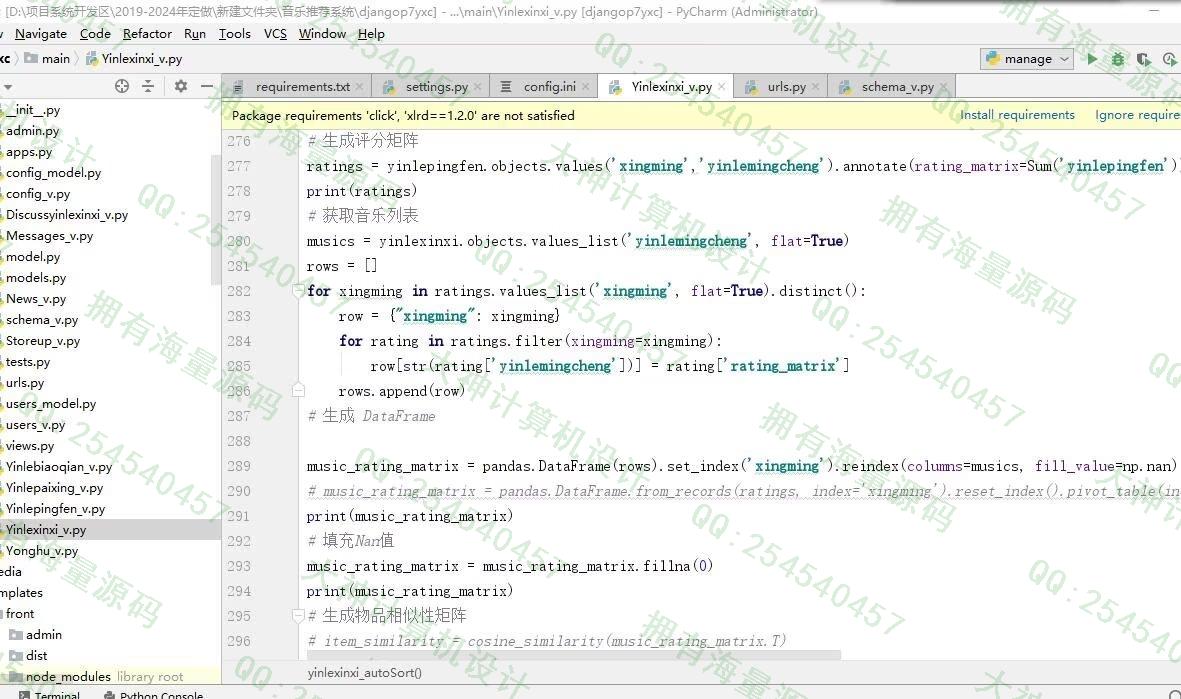This screenshot has height=699, width=1181.
Task: Close the config.ini tab
Action: pyautogui.click(x=585, y=87)
